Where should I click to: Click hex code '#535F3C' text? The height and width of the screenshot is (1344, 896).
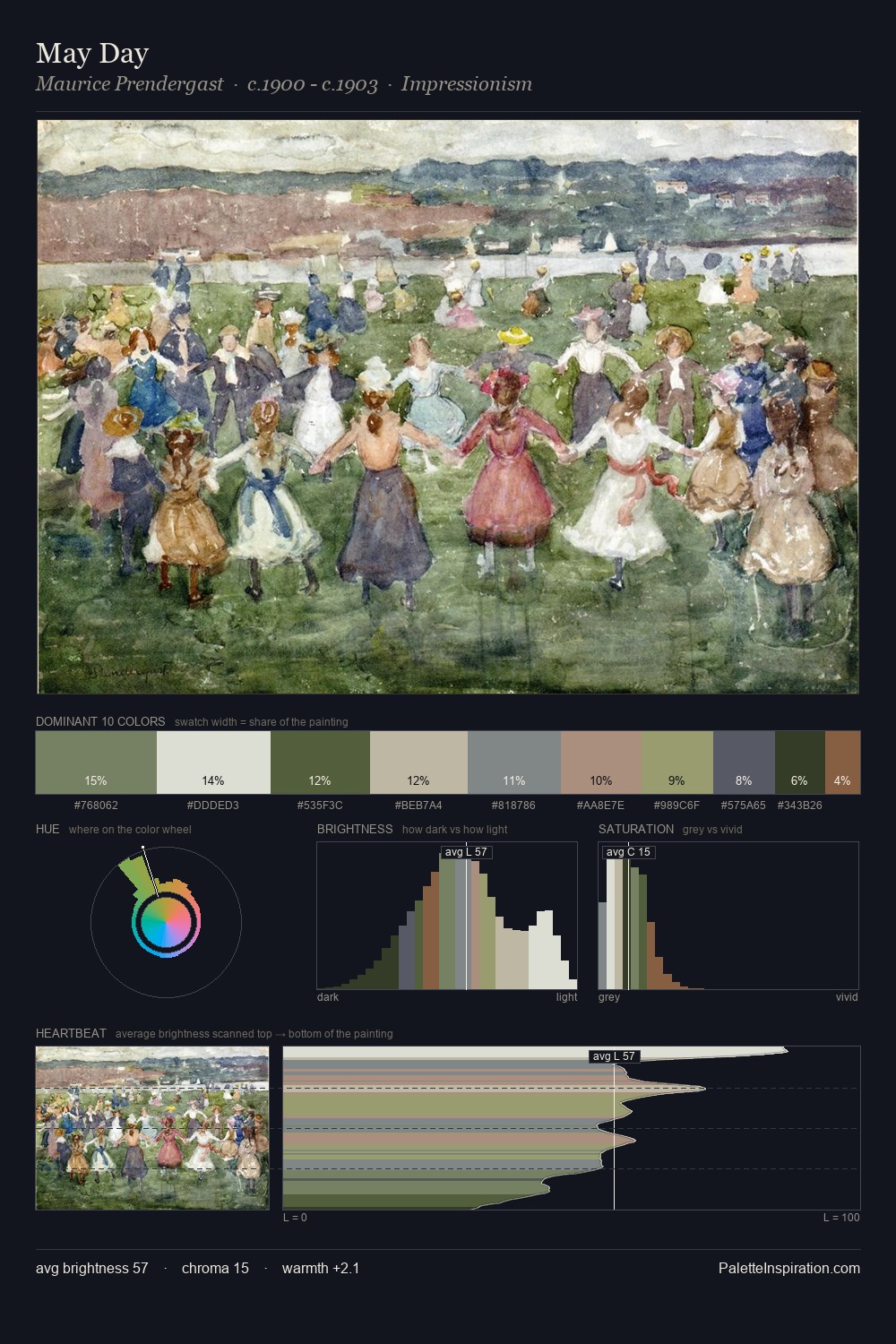click(320, 806)
